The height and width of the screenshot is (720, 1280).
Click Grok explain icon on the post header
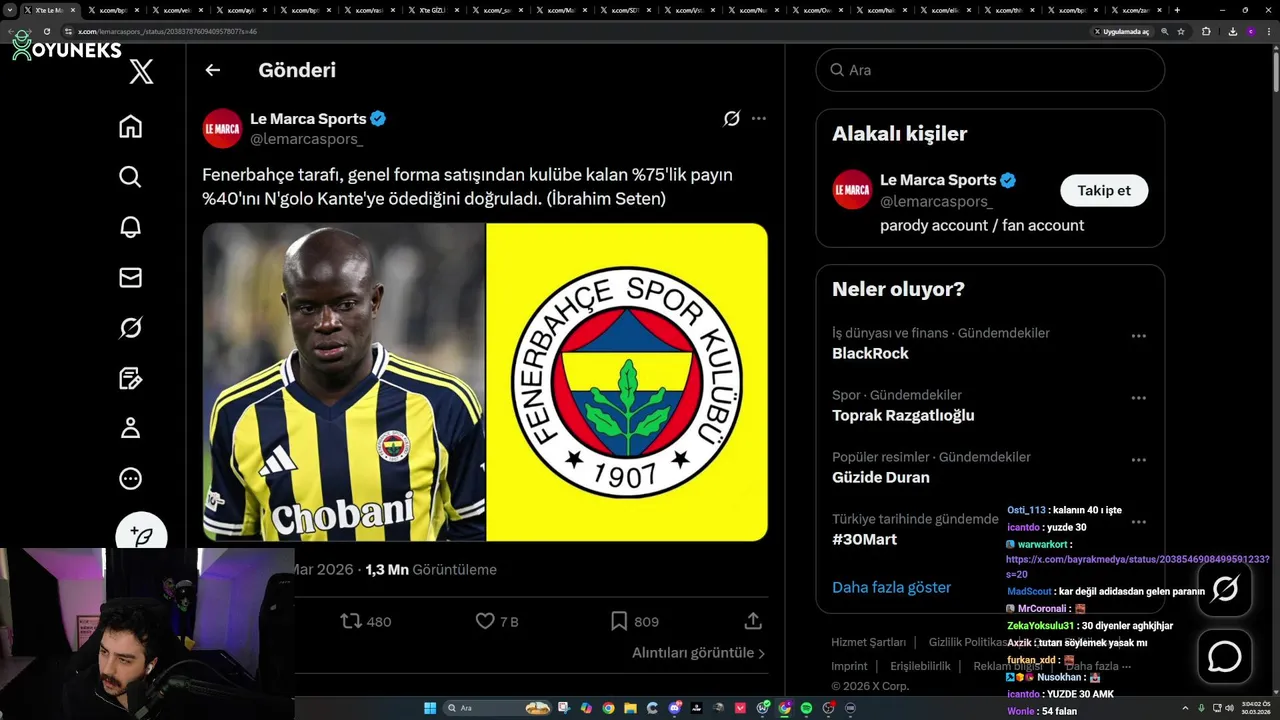(x=732, y=119)
